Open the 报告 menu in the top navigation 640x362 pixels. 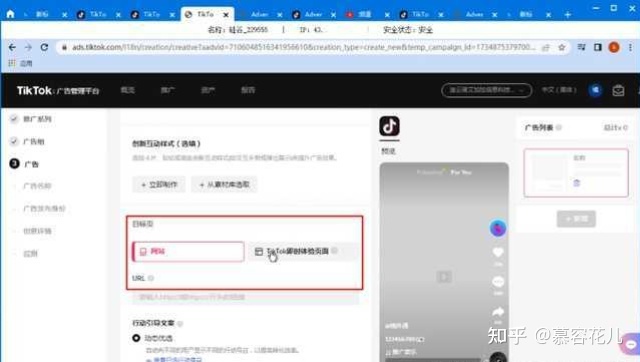[248, 90]
